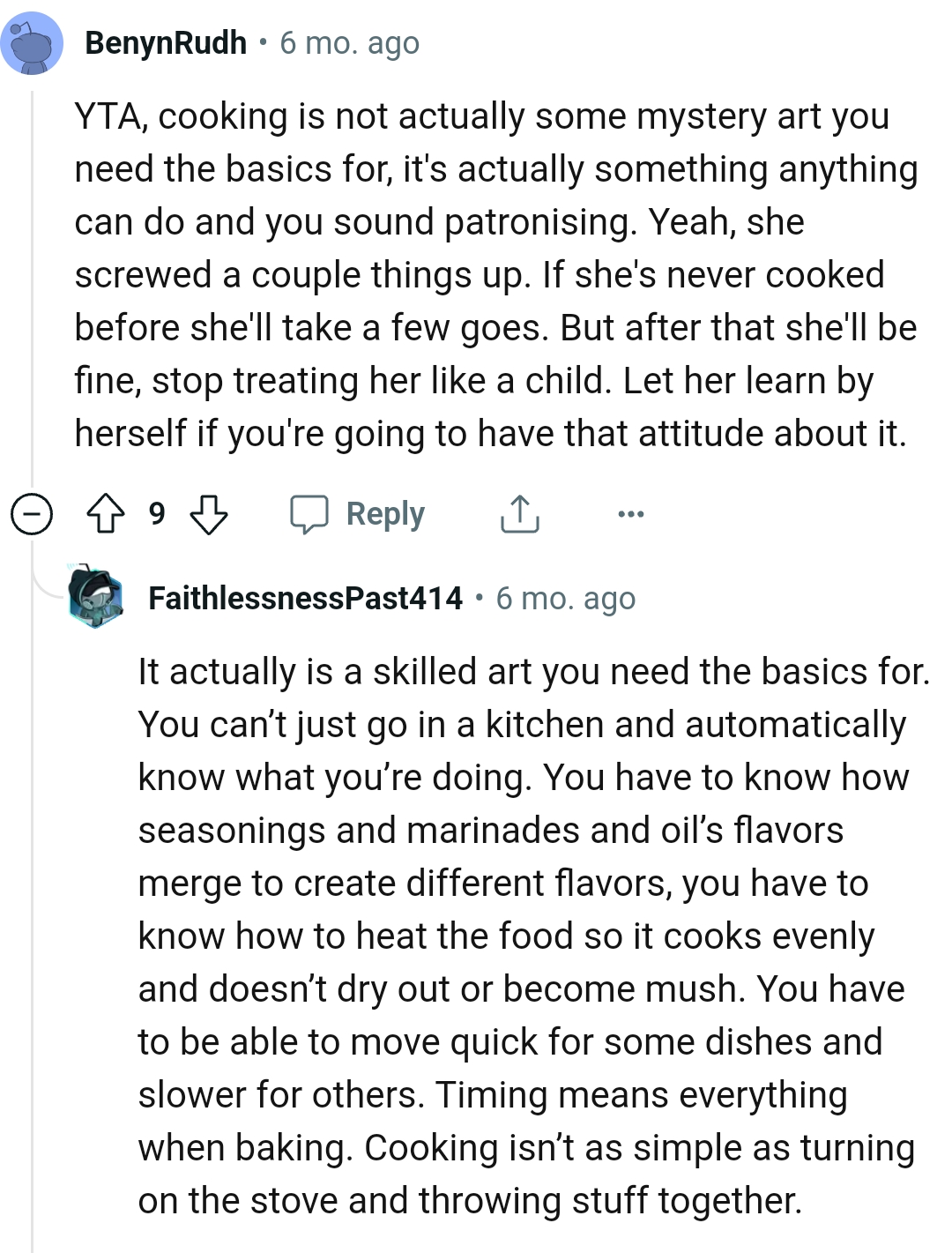
Task: Click the share icon below the comment
Action: coord(520,514)
